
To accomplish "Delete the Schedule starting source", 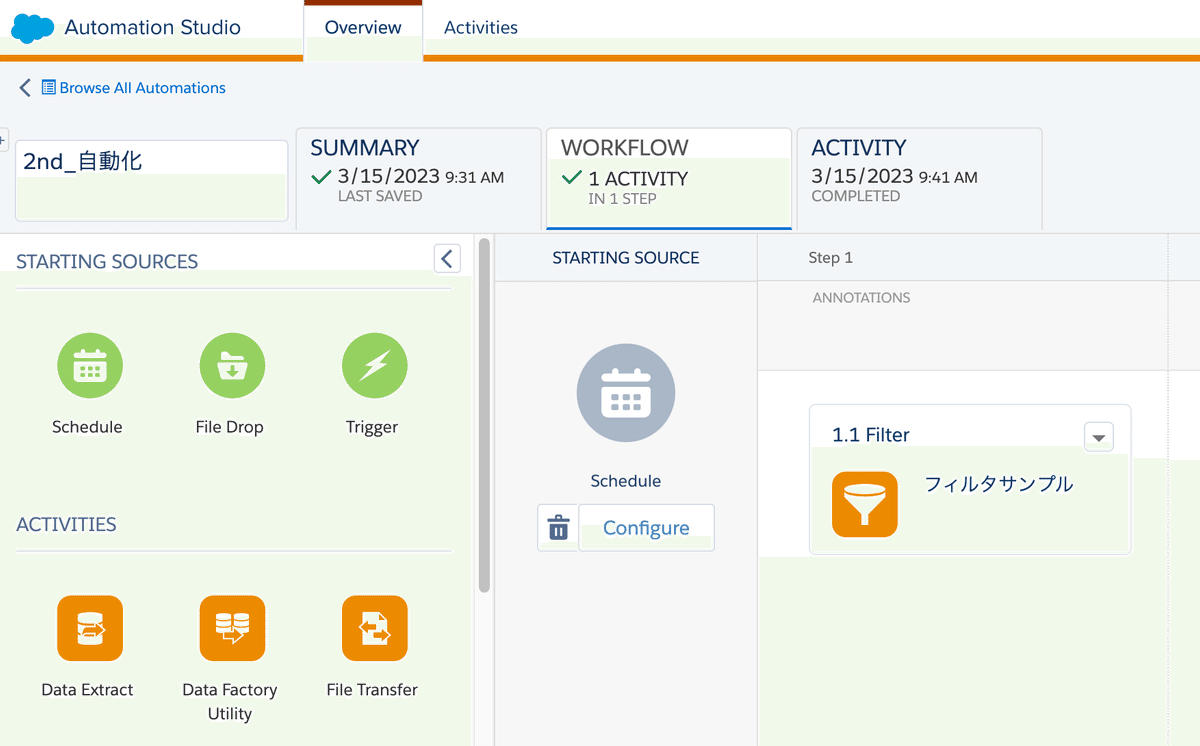I will (558, 528).
